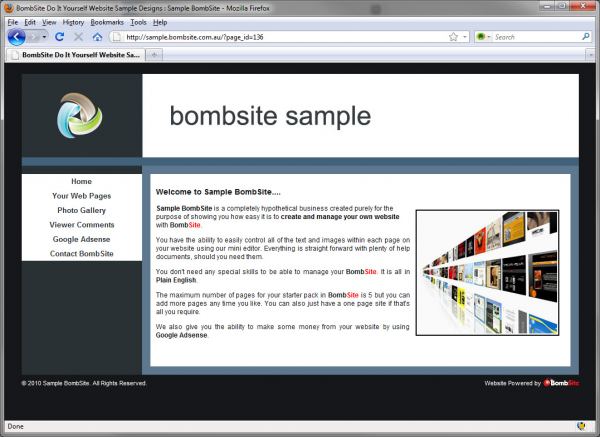Image resolution: width=600 pixels, height=437 pixels.
Task: Open the URL bar history dropdown arrow
Action: click(465, 37)
